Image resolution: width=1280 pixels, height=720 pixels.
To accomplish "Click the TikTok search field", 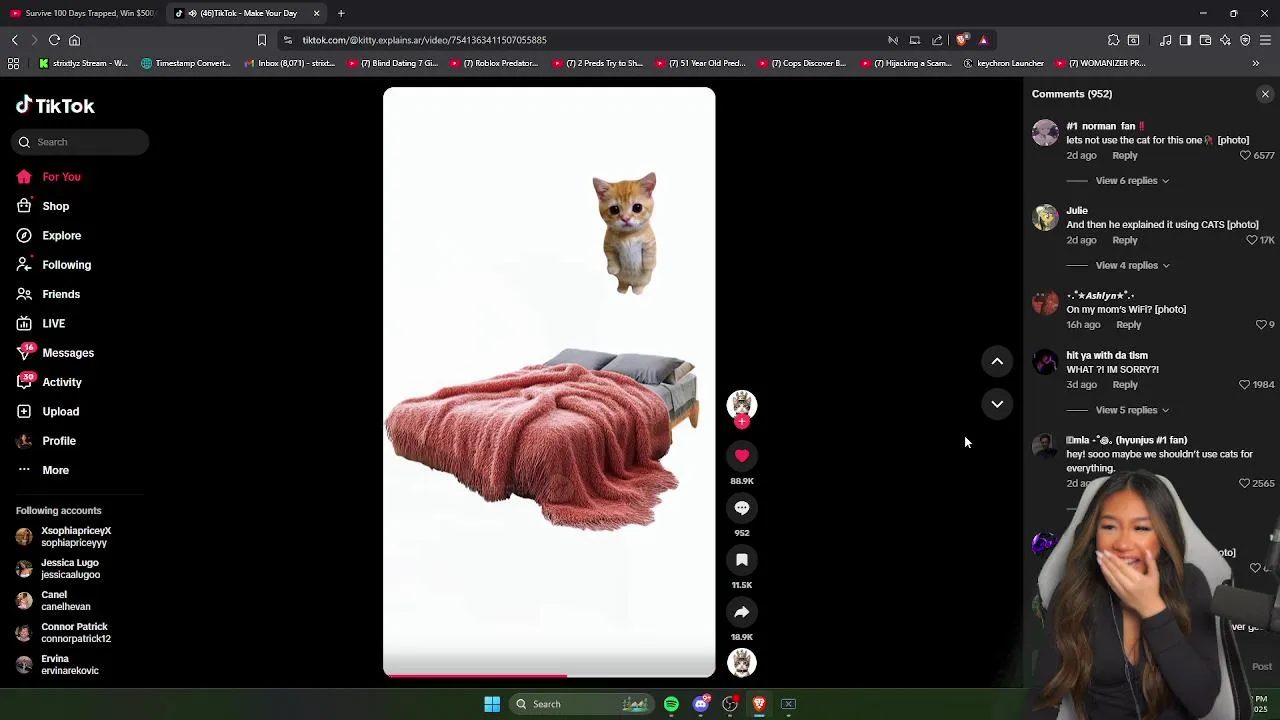I will pyautogui.click(x=81, y=142).
